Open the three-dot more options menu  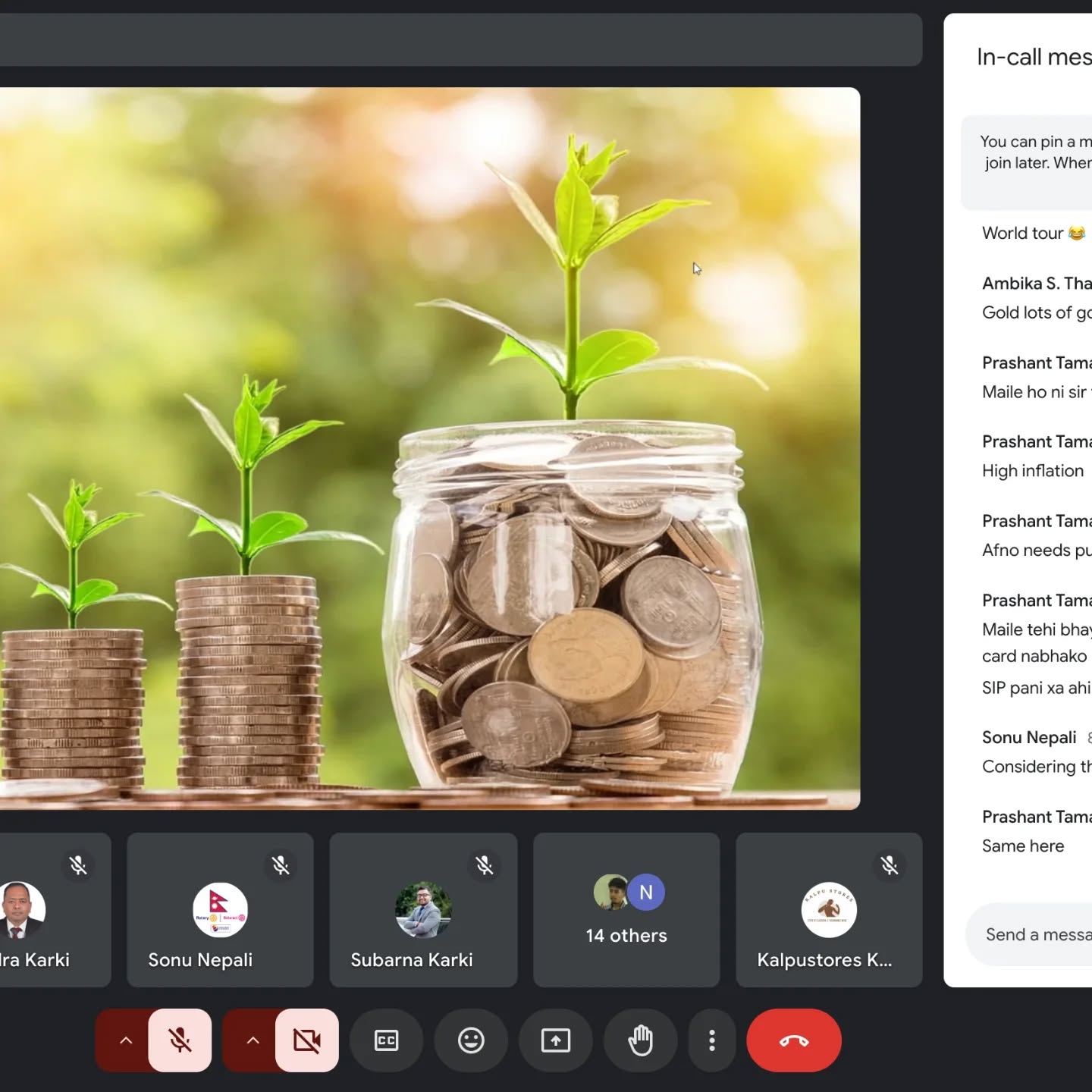click(x=711, y=1040)
